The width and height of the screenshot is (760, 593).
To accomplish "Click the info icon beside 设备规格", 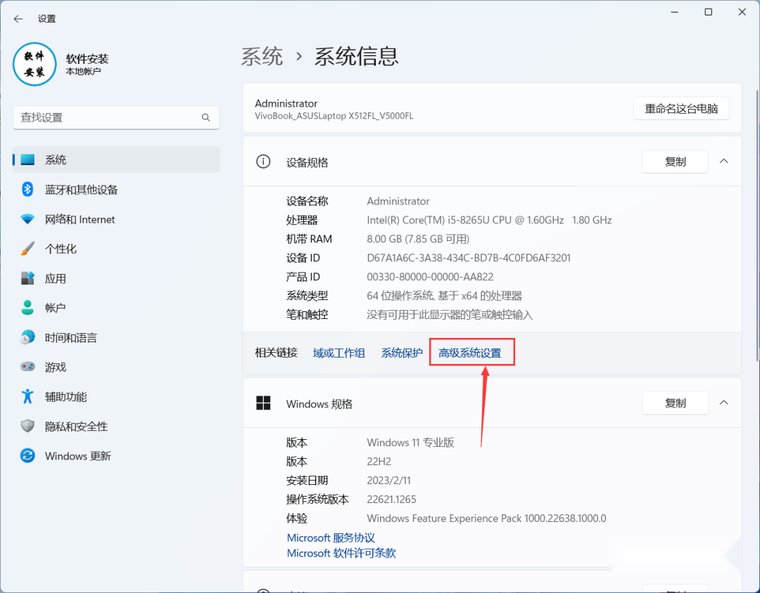I will pos(263,161).
